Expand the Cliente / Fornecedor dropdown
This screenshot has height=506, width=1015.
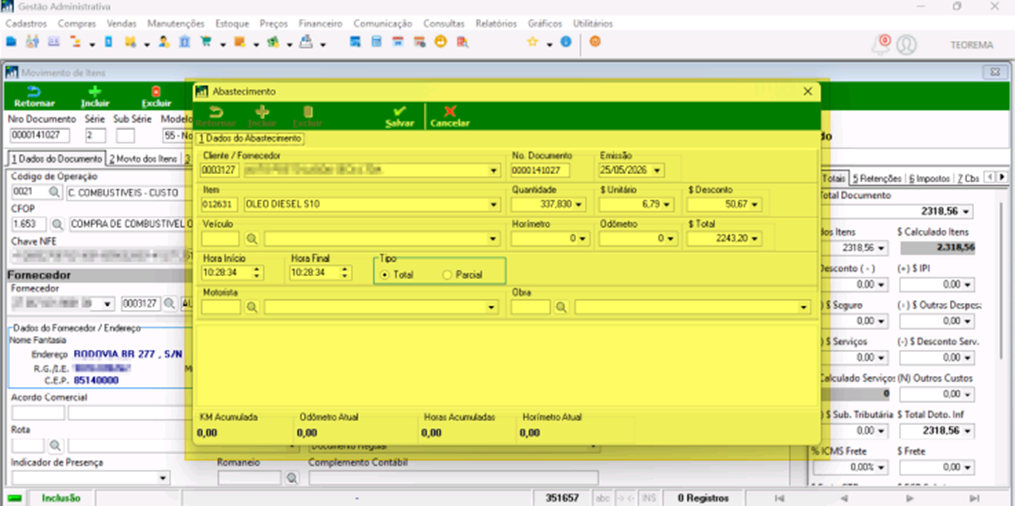tap(494, 170)
